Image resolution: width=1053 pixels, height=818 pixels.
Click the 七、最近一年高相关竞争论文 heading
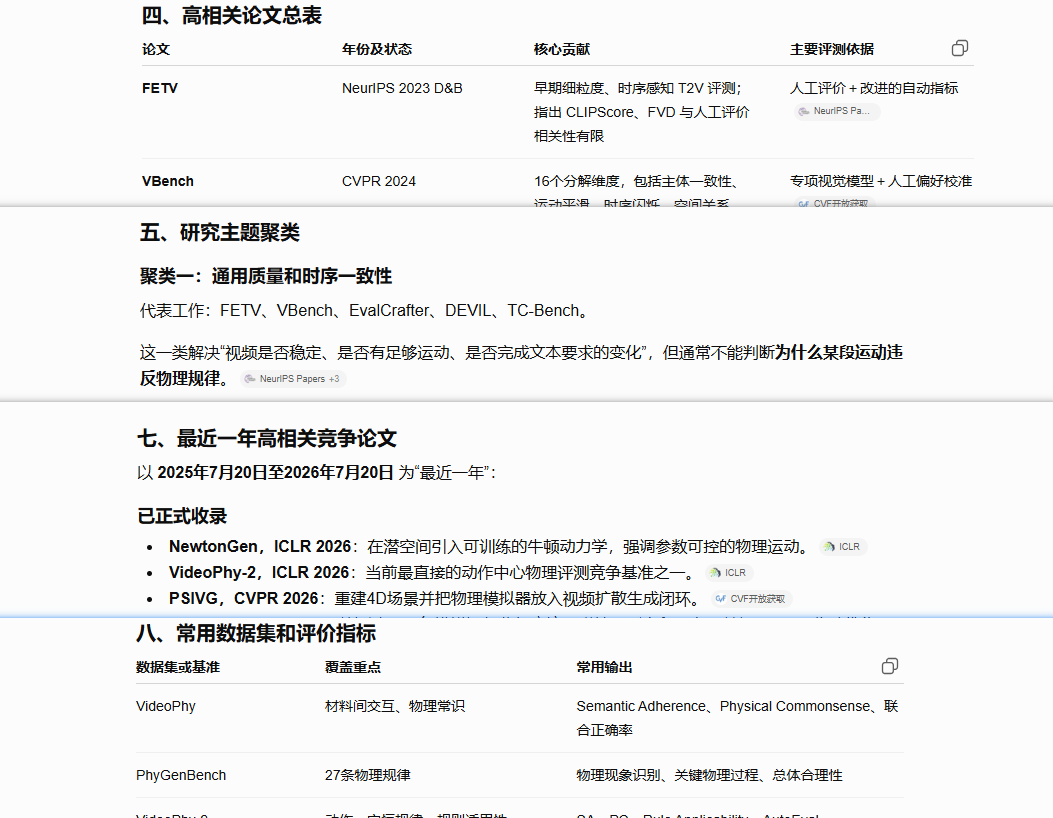click(x=267, y=439)
